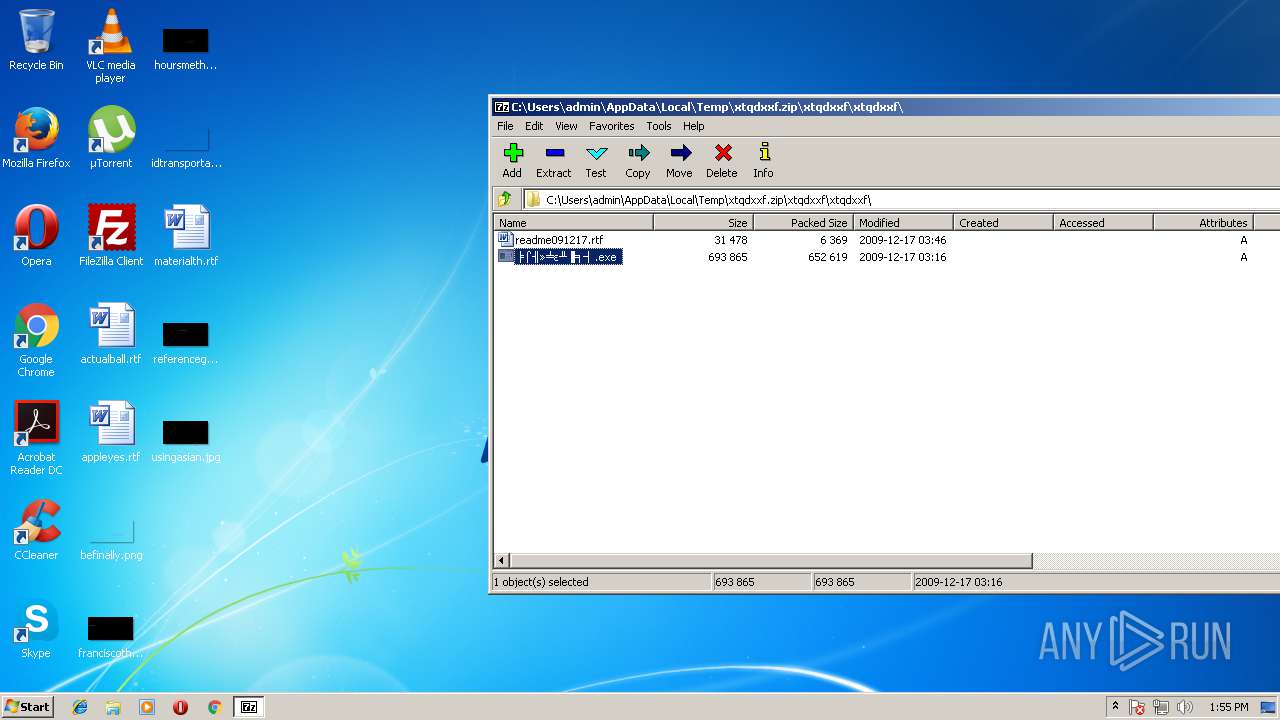Select Opera desktop icon
1280x720 pixels.
pos(36,236)
